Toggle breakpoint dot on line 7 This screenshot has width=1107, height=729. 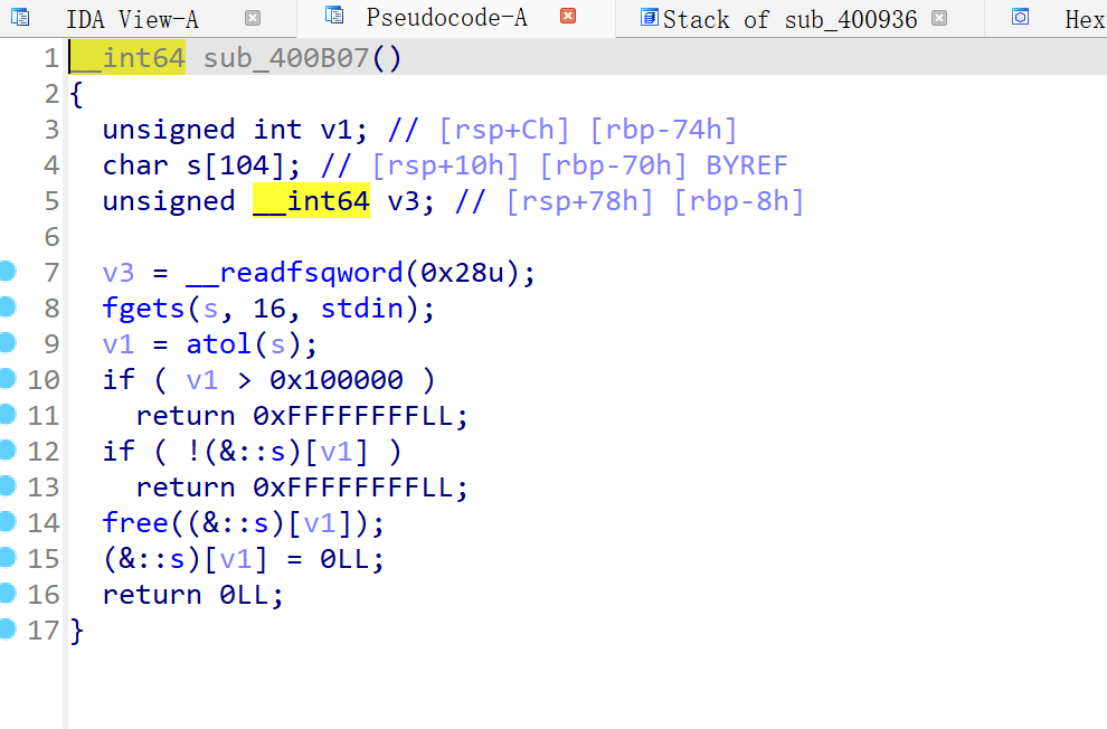coord(9,271)
